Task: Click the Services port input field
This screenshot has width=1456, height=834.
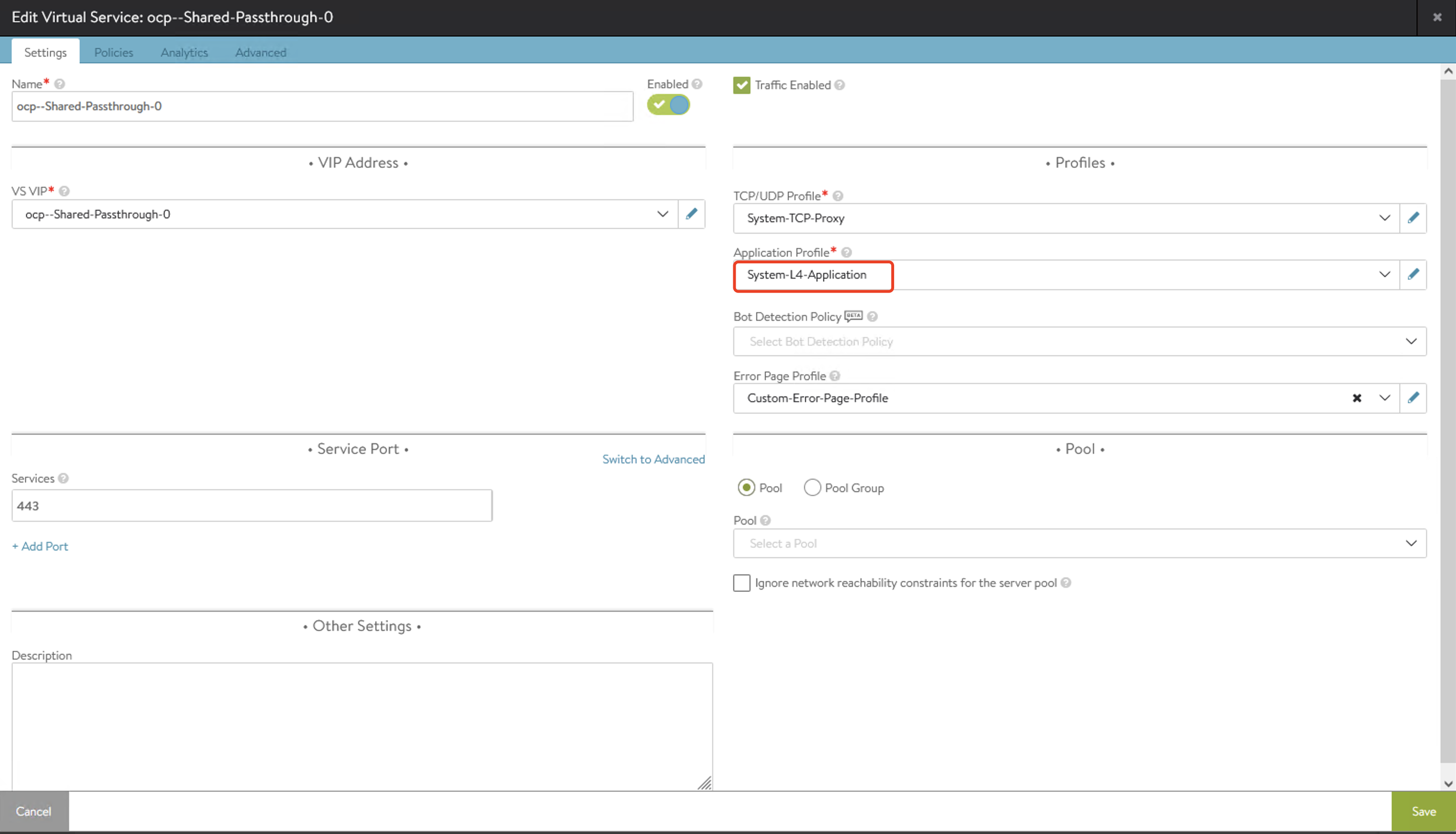Action: pyautogui.click(x=252, y=506)
